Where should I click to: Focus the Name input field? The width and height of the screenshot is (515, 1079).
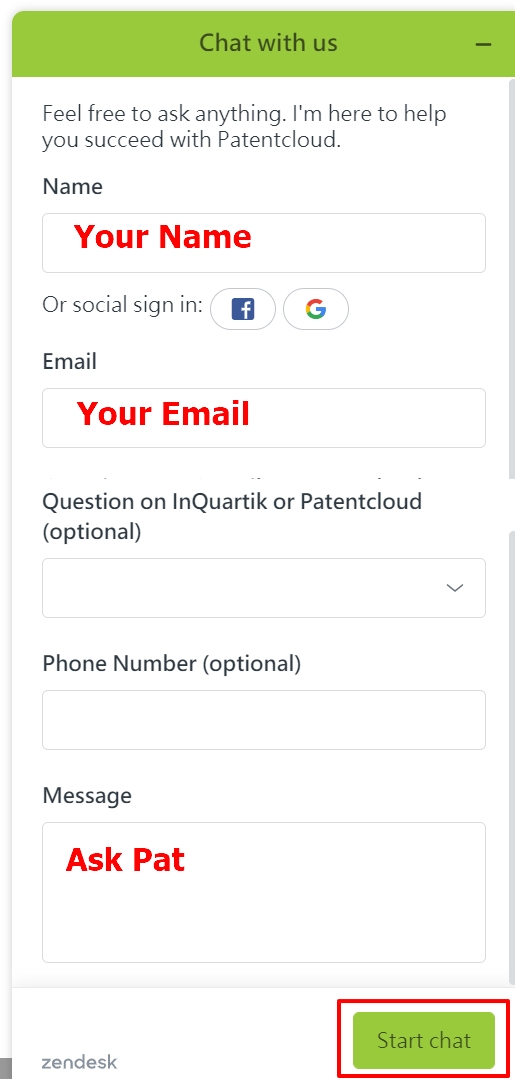[264, 243]
